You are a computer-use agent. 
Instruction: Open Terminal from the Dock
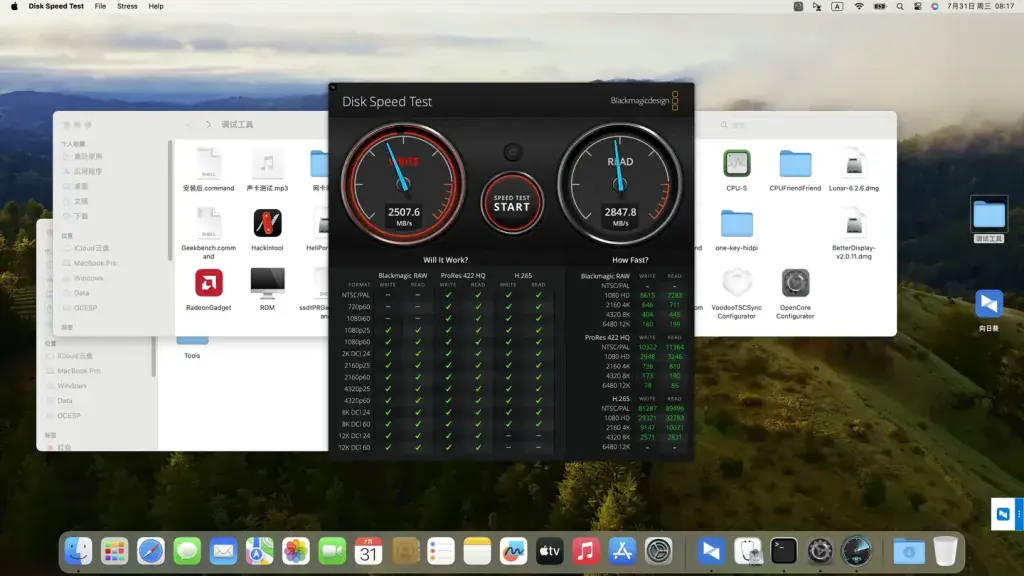click(x=784, y=551)
